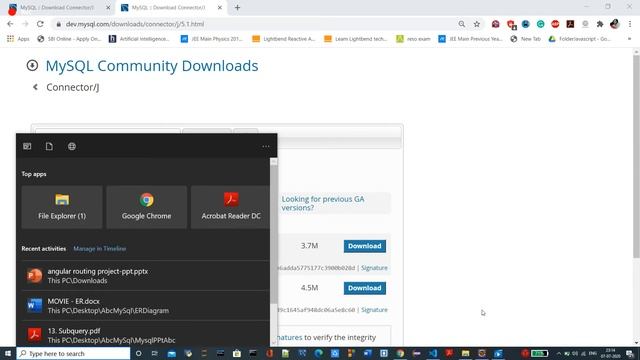Open Signature link for 3.7M file
Viewport: 640px width, 360px height.
tap(374, 268)
